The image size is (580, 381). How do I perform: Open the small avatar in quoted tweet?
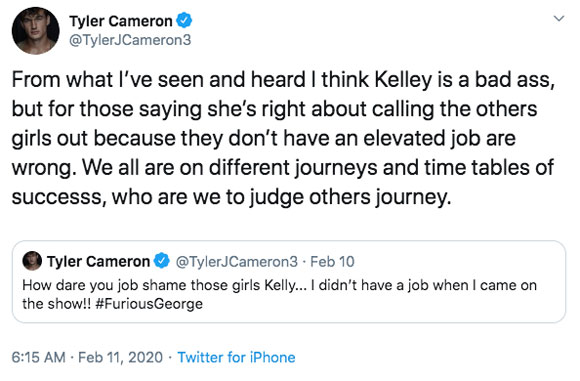pos(32,261)
